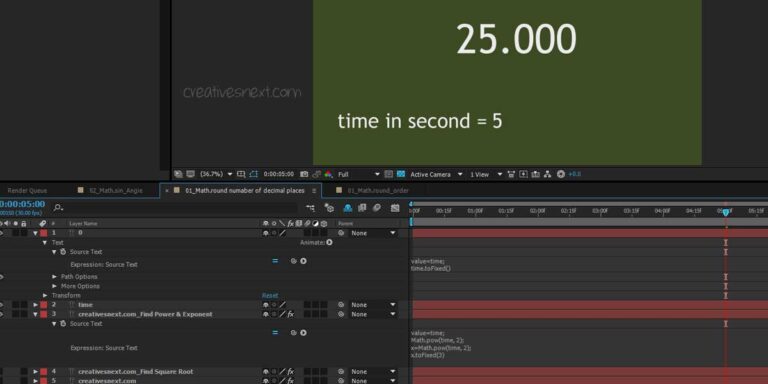Collapse the Find Power & Exponent layer
The width and height of the screenshot is (768, 384).
point(35,314)
